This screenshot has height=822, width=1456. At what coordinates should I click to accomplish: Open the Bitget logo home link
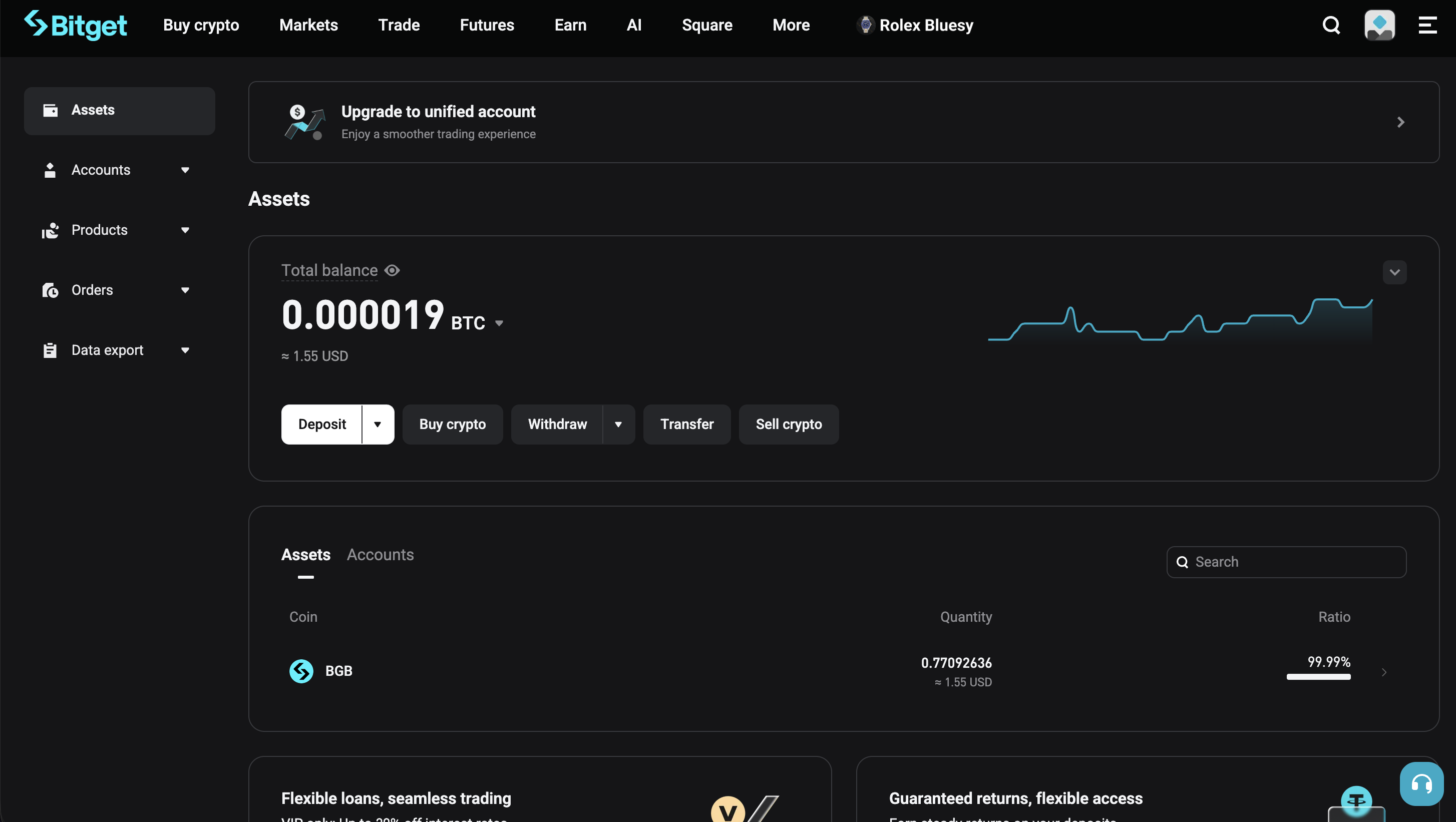coord(76,25)
